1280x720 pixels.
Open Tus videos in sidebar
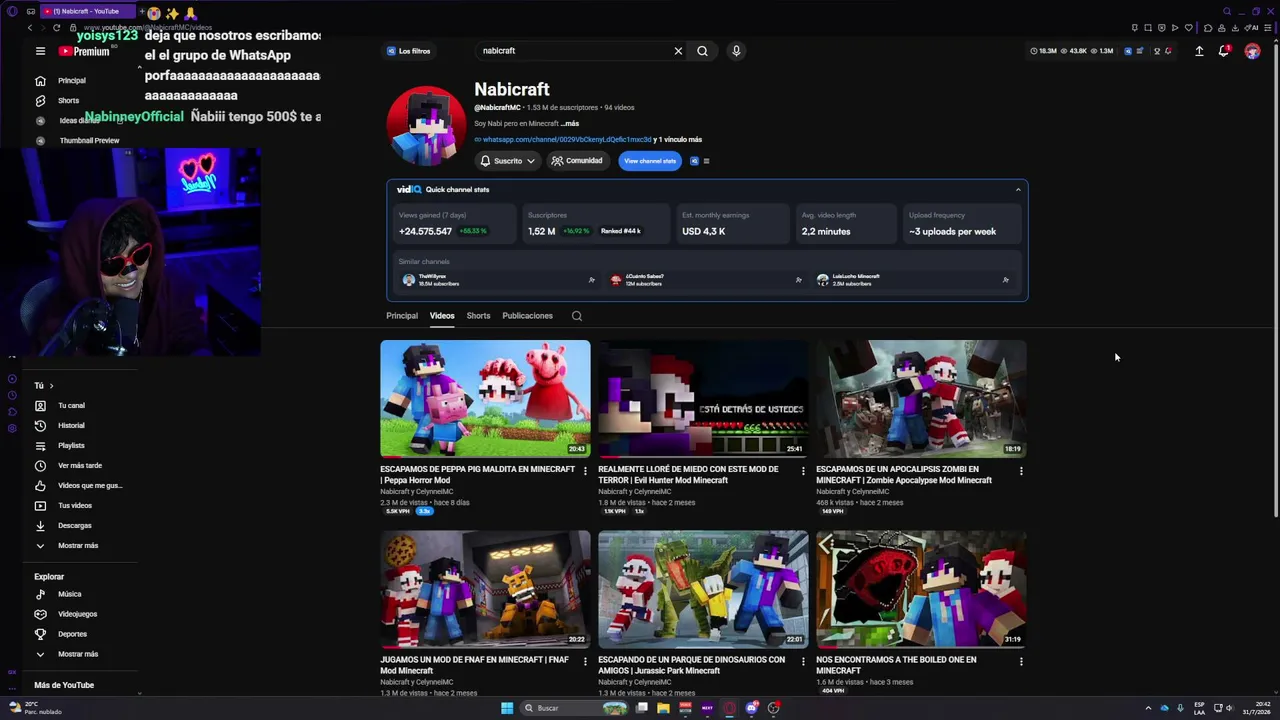coord(75,505)
